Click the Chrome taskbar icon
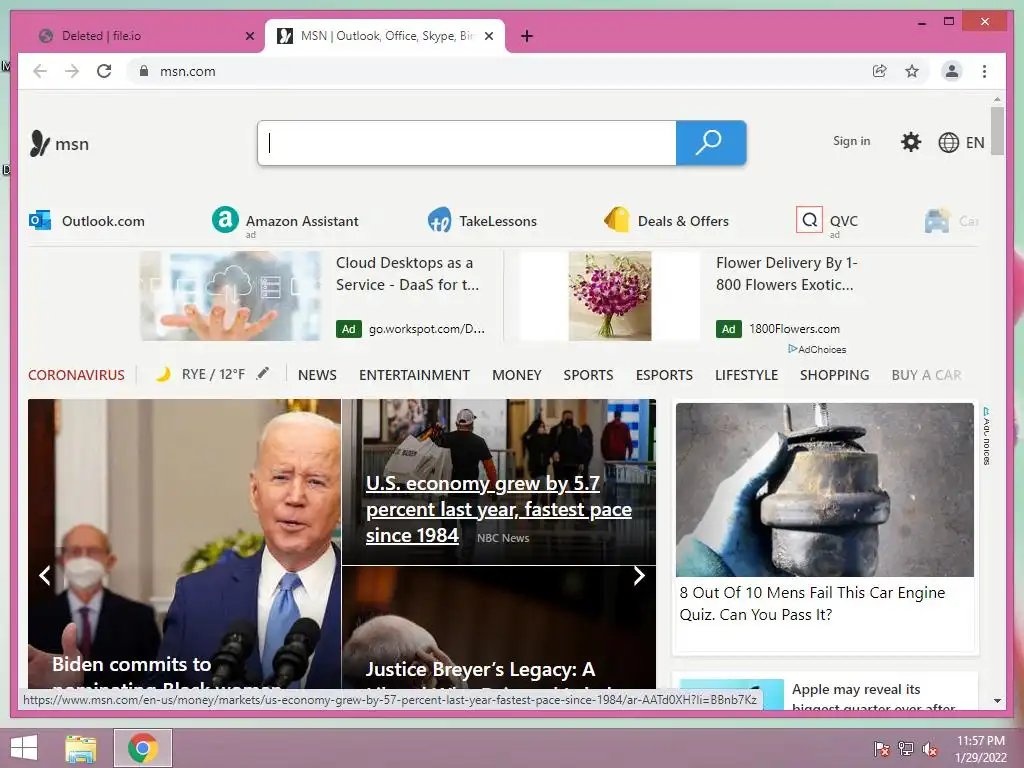 coord(143,748)
